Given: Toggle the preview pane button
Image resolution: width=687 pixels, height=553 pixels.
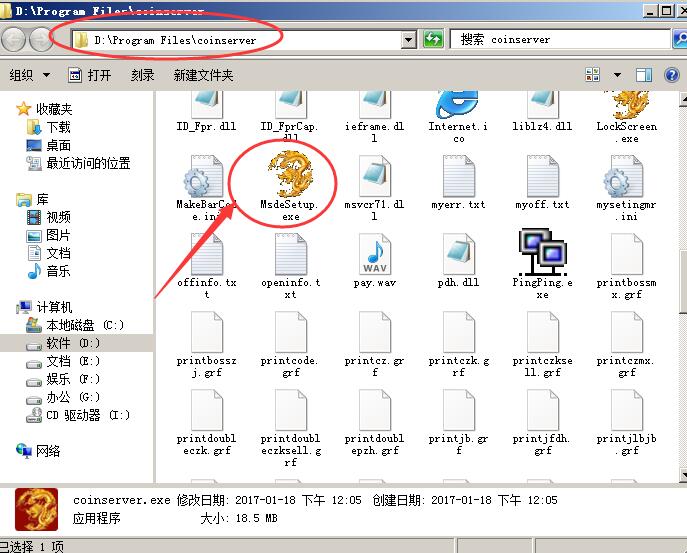Looking at the screenshot, I should click(x=644, y=75).
